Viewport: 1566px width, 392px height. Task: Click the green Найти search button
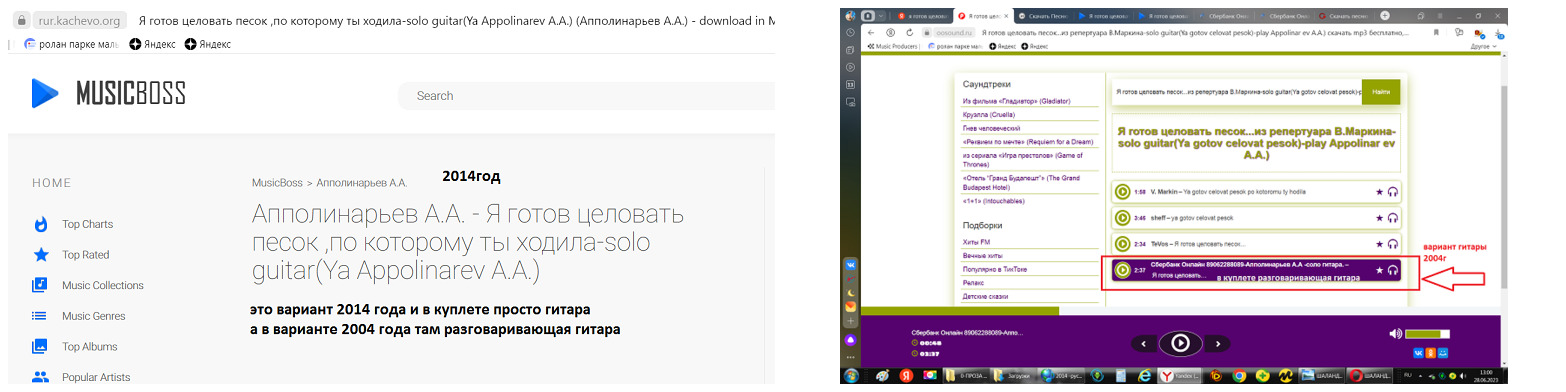[x=1381, y=91]
